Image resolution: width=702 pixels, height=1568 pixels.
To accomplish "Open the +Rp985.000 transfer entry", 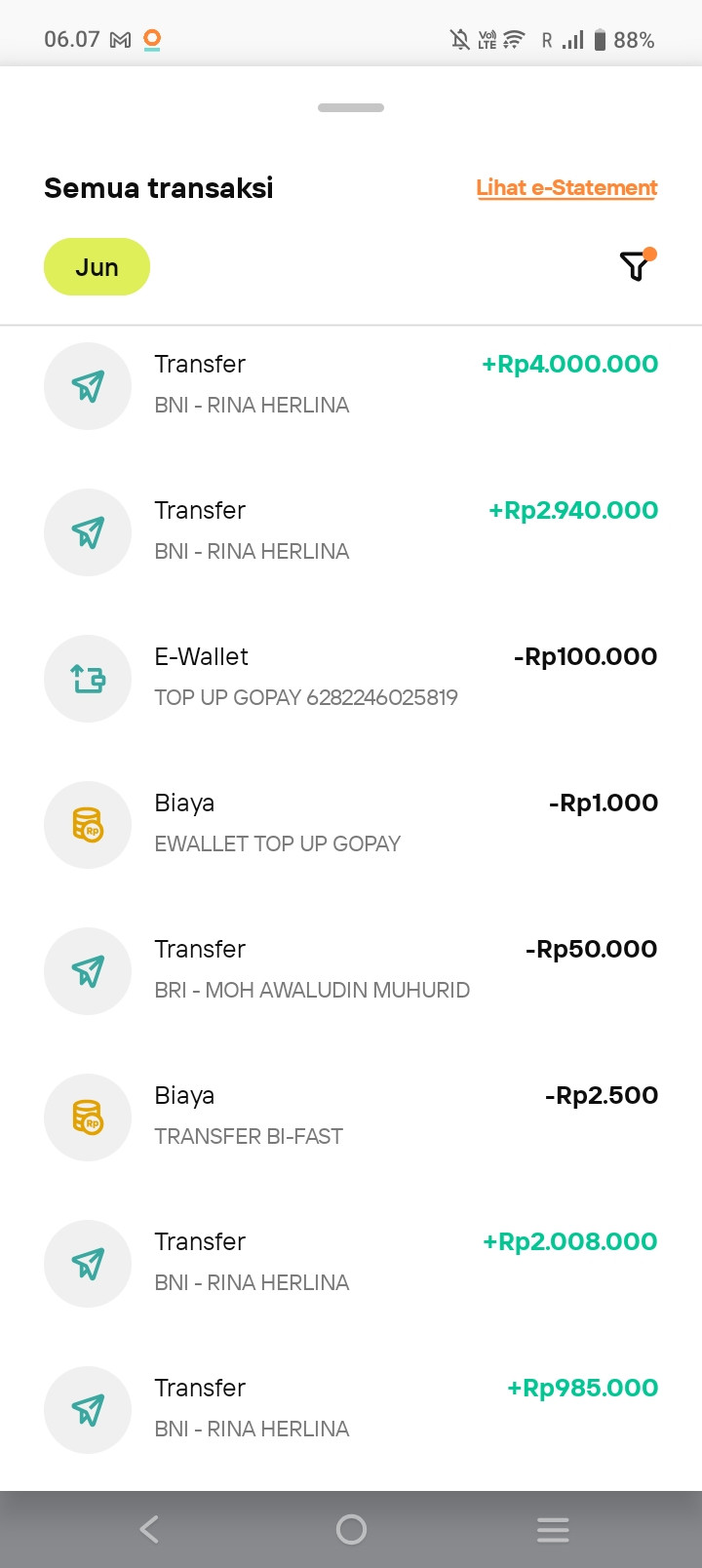I will point(351,1410).
